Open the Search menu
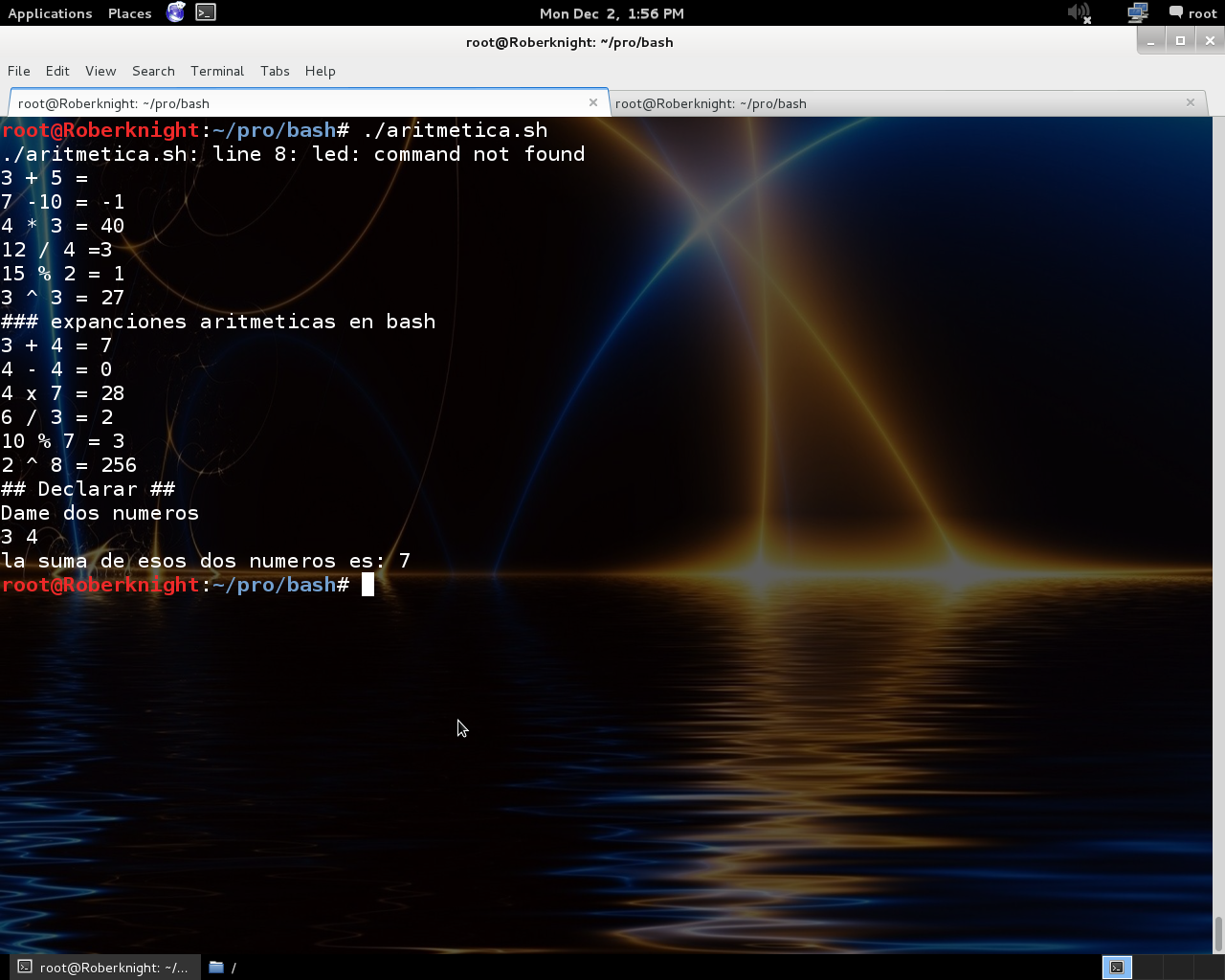Image resolution: width=1225 pixels, height=980 pixels. [x=153, y=71]
